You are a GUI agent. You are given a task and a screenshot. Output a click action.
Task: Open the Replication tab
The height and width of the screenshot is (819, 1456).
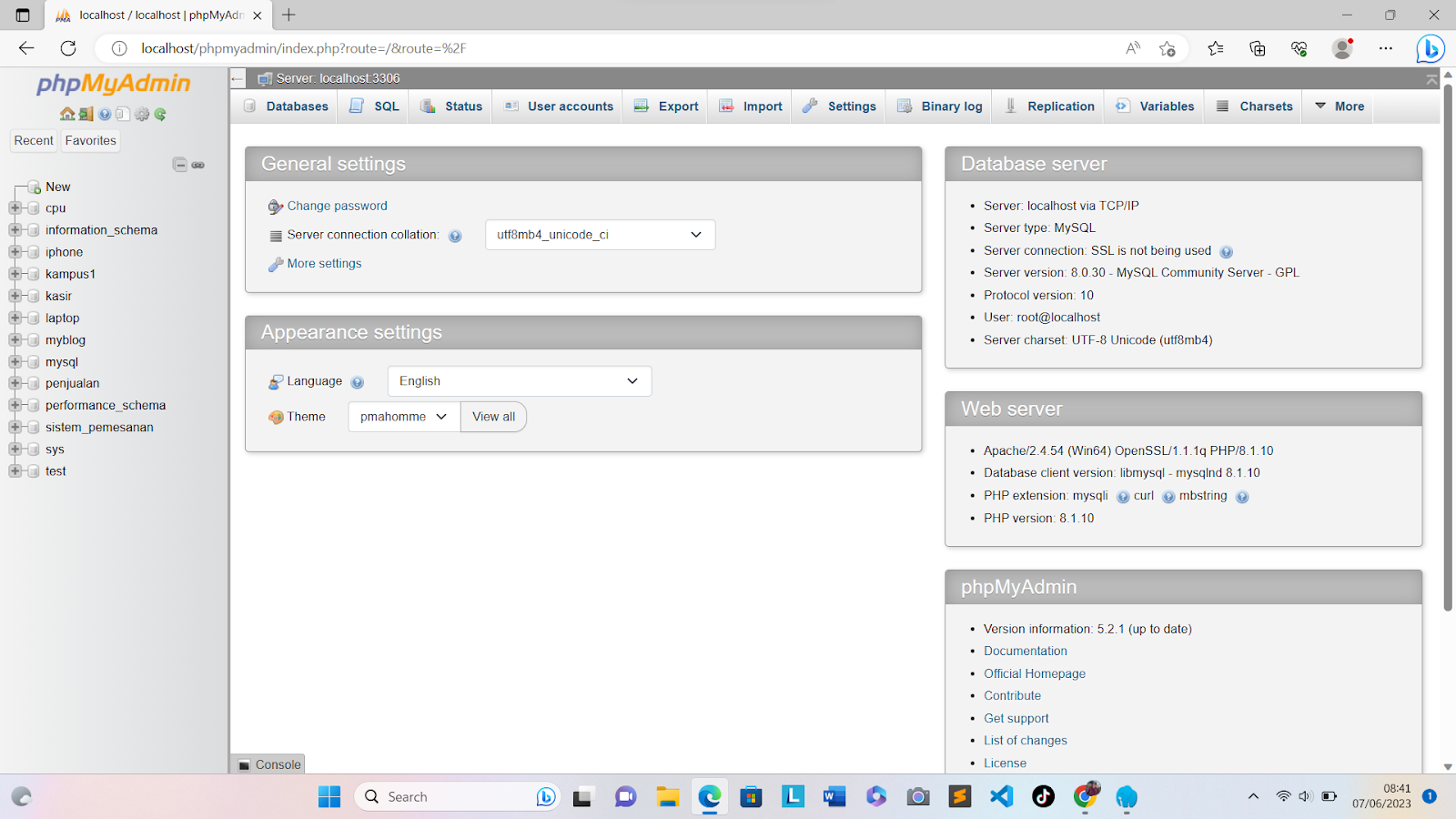(1049, 106)
